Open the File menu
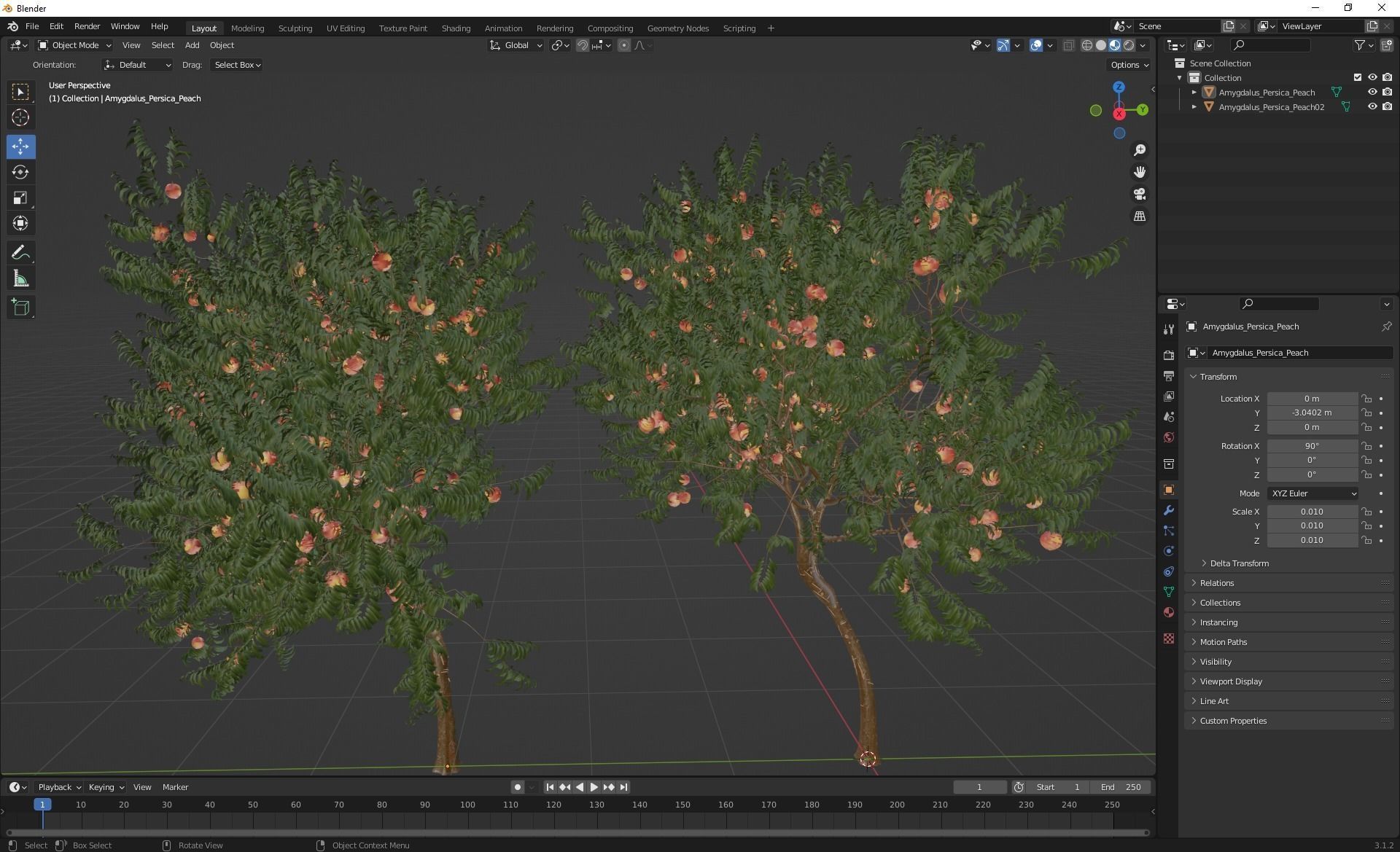Image resolution: width=1400 pixels, height=852 pixels. point(32,26)
